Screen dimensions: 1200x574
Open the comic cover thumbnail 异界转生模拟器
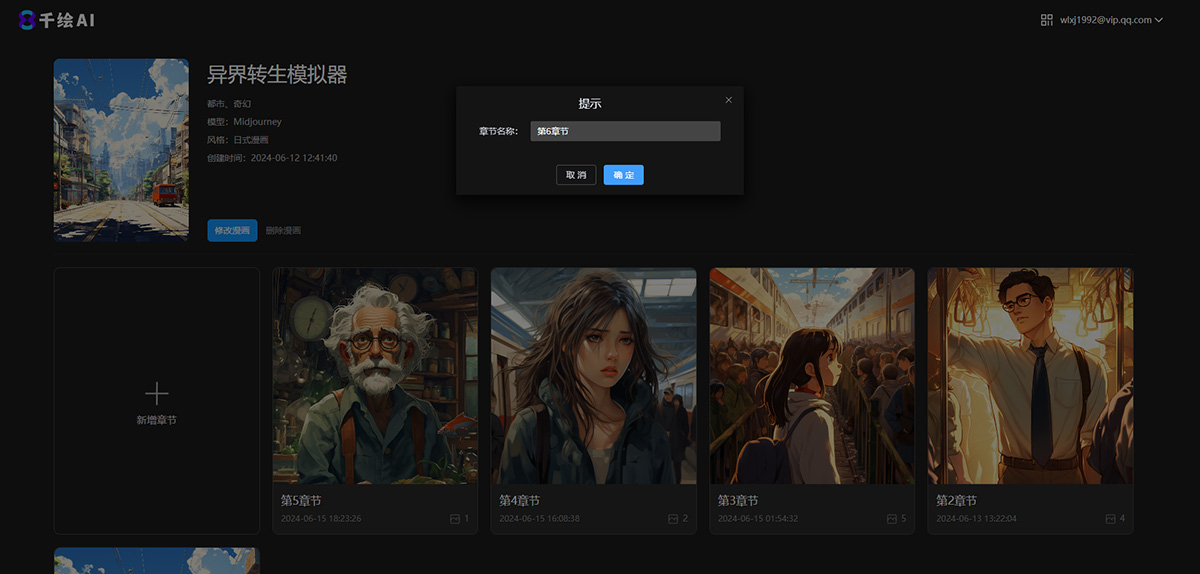(121, 150)
